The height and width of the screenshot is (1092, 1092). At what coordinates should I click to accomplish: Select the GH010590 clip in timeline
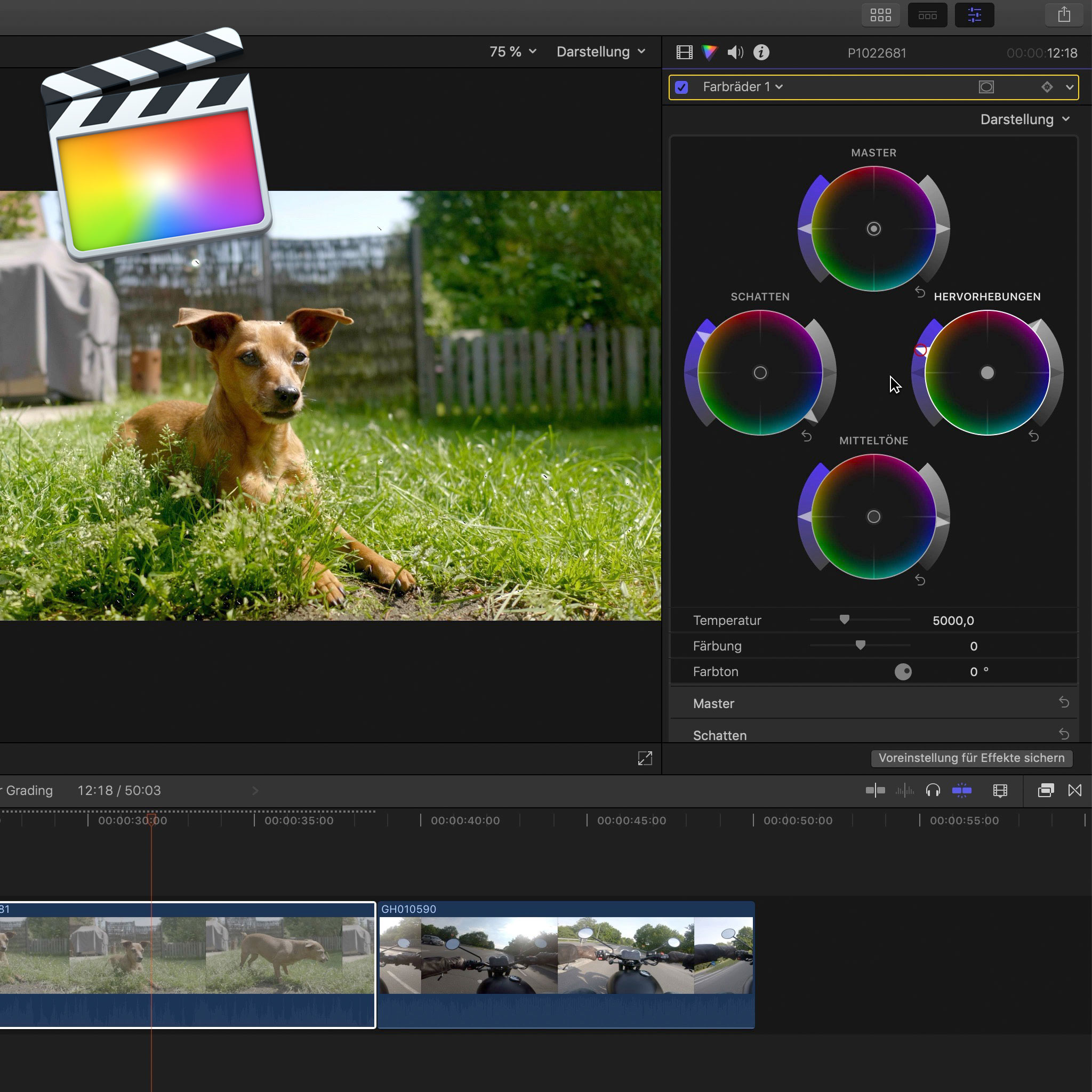click(565, 961)
